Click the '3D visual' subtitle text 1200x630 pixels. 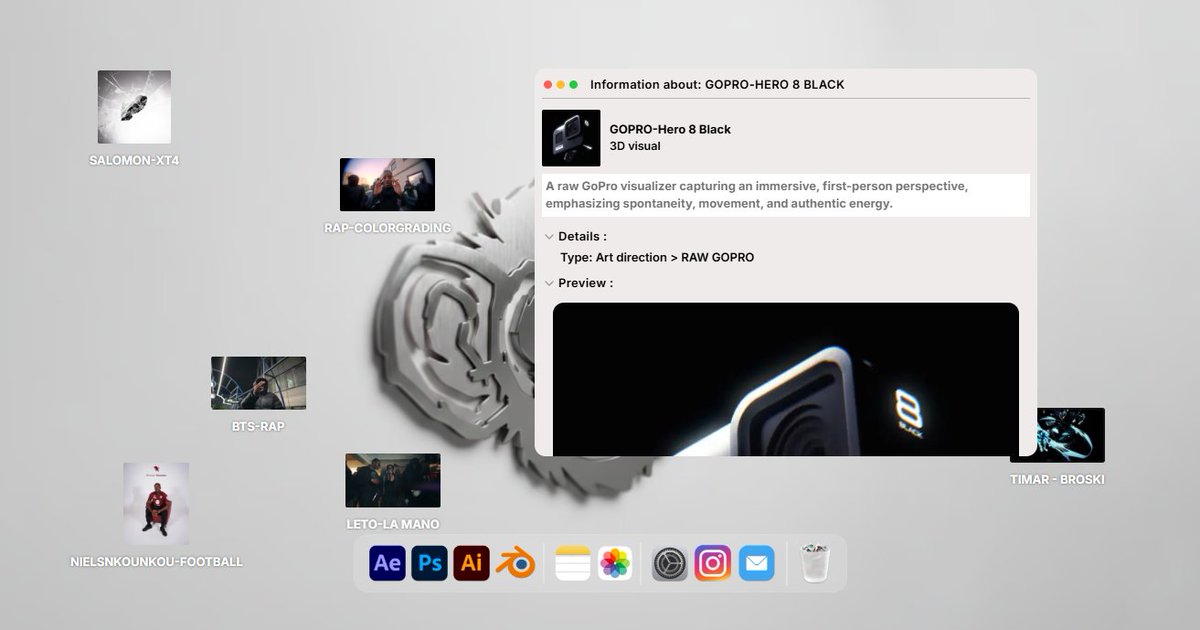coord(635,146)
